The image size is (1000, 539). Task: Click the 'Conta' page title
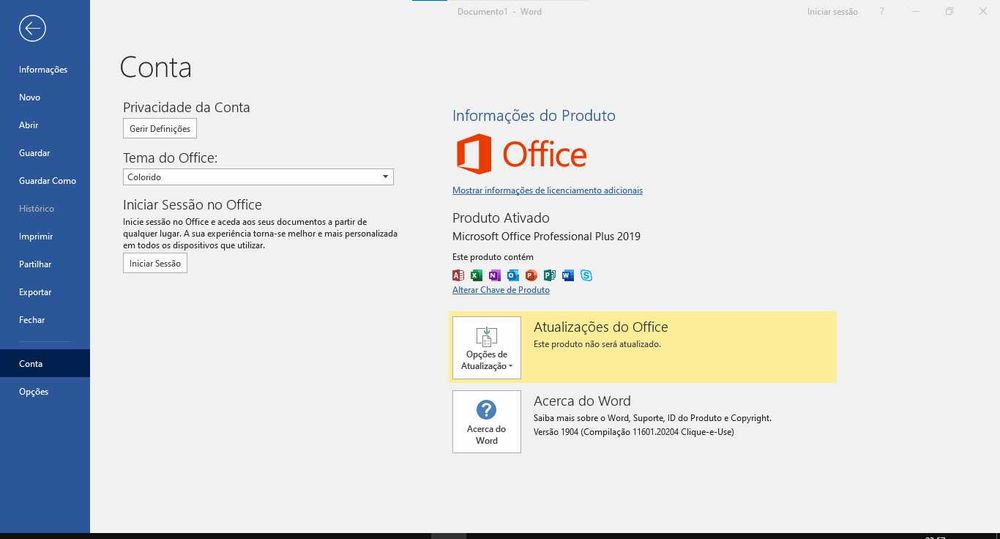click(x=156, y=67)
